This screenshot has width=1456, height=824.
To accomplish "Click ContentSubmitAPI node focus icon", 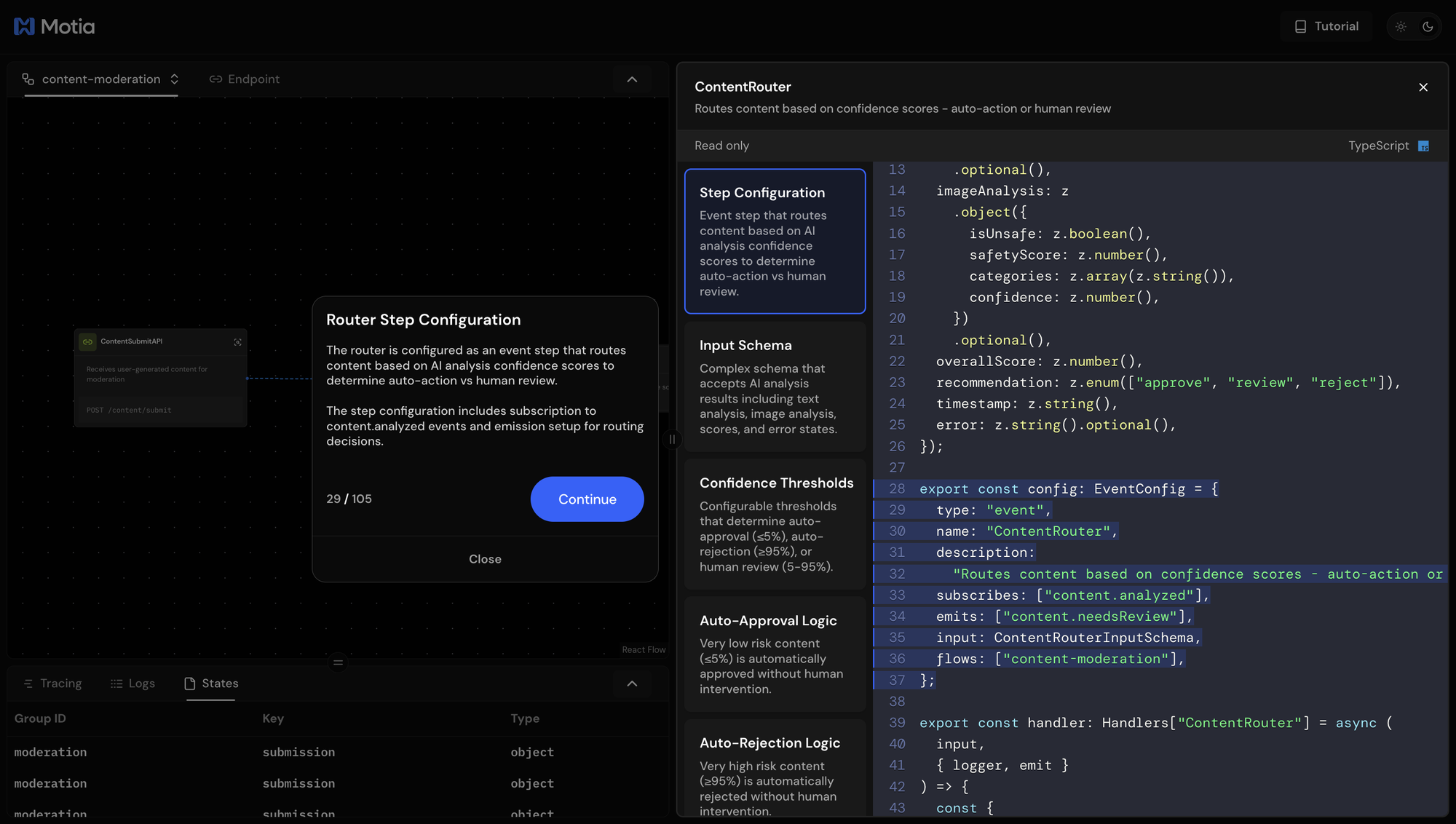I will (x=237, y=342).
